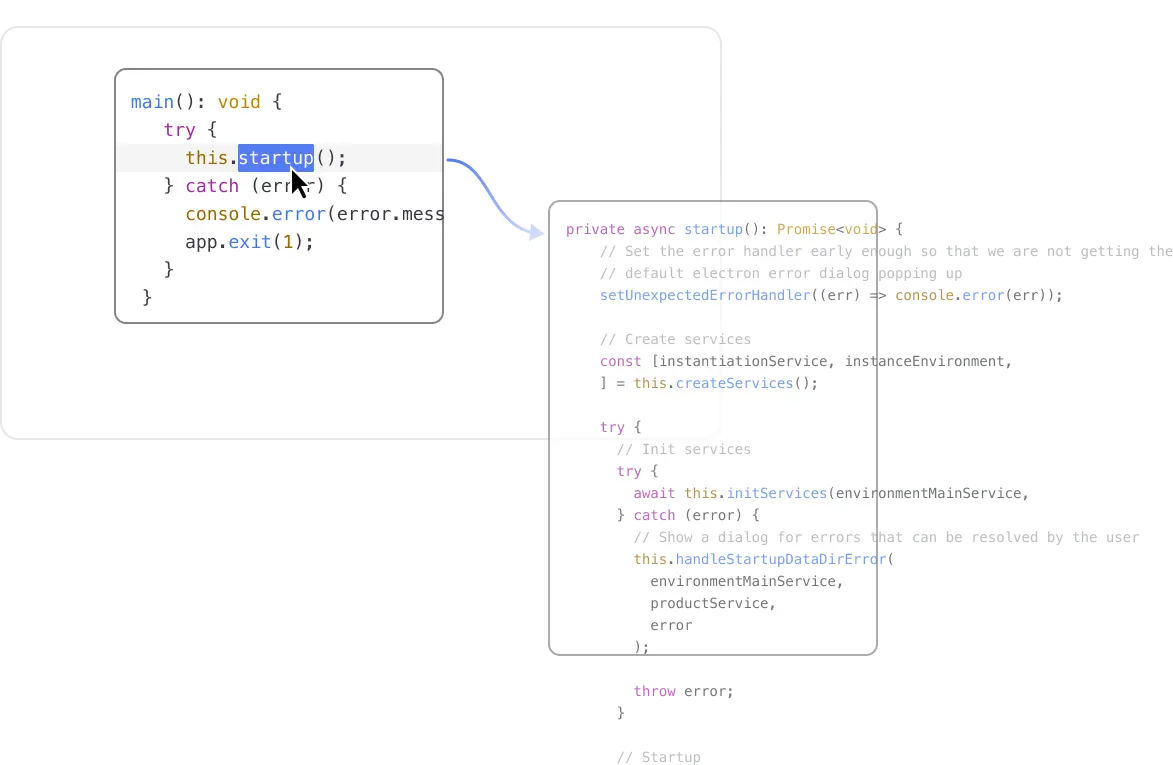Click the setUnexpectedErrorHandler call
1173x765 pixels.
pos(703,295)
